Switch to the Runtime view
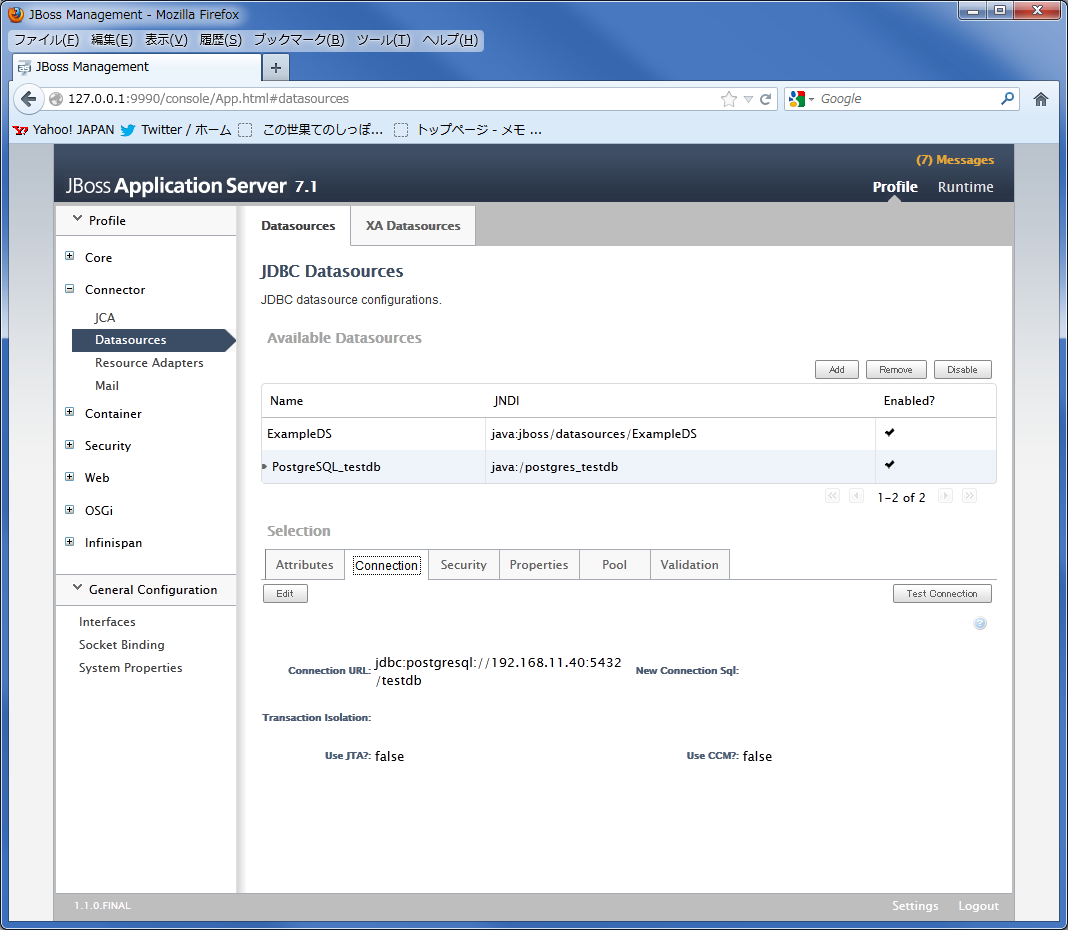 coord(965,187)
